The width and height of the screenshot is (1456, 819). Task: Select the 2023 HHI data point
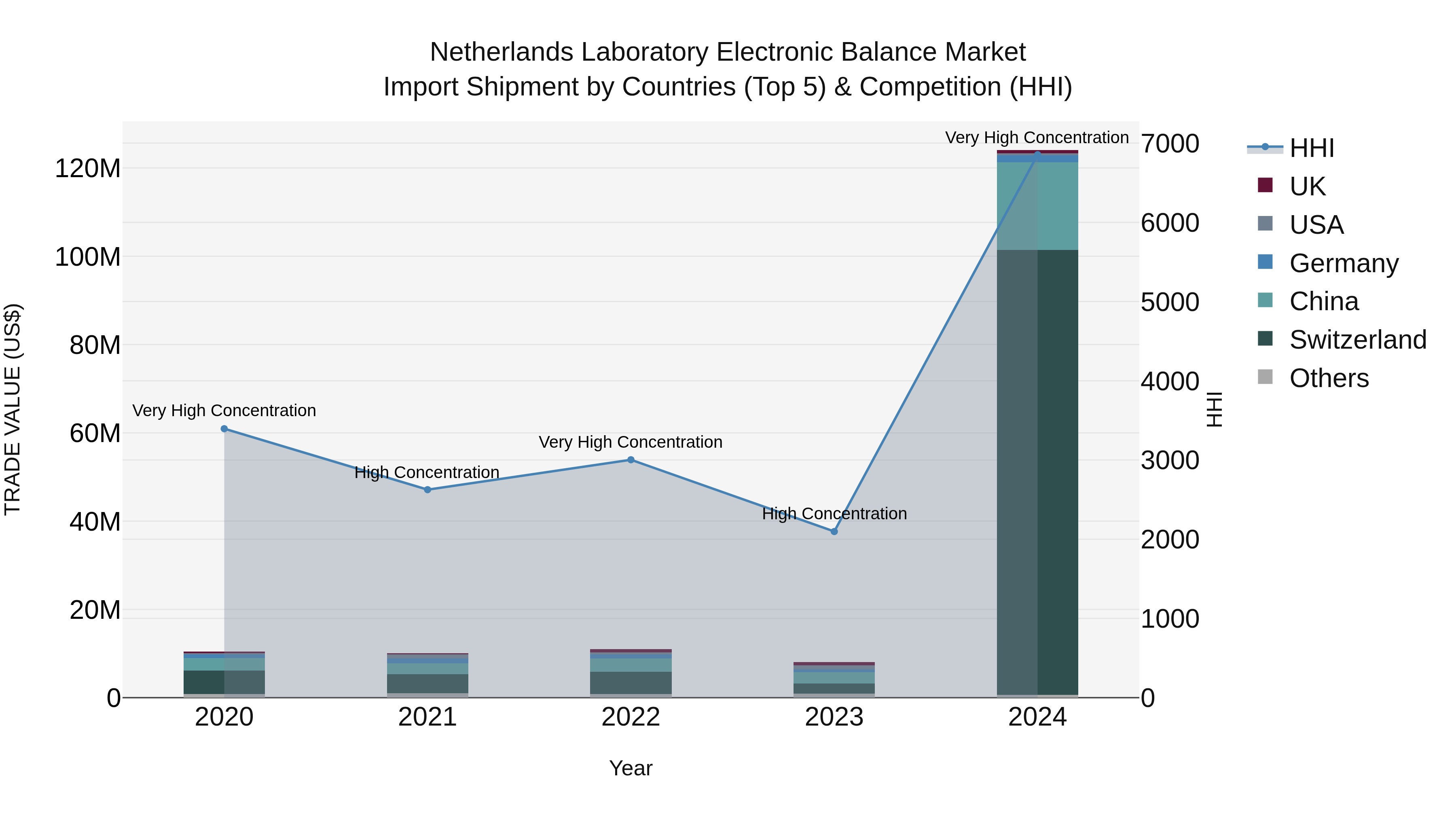(x=834, y=531)
